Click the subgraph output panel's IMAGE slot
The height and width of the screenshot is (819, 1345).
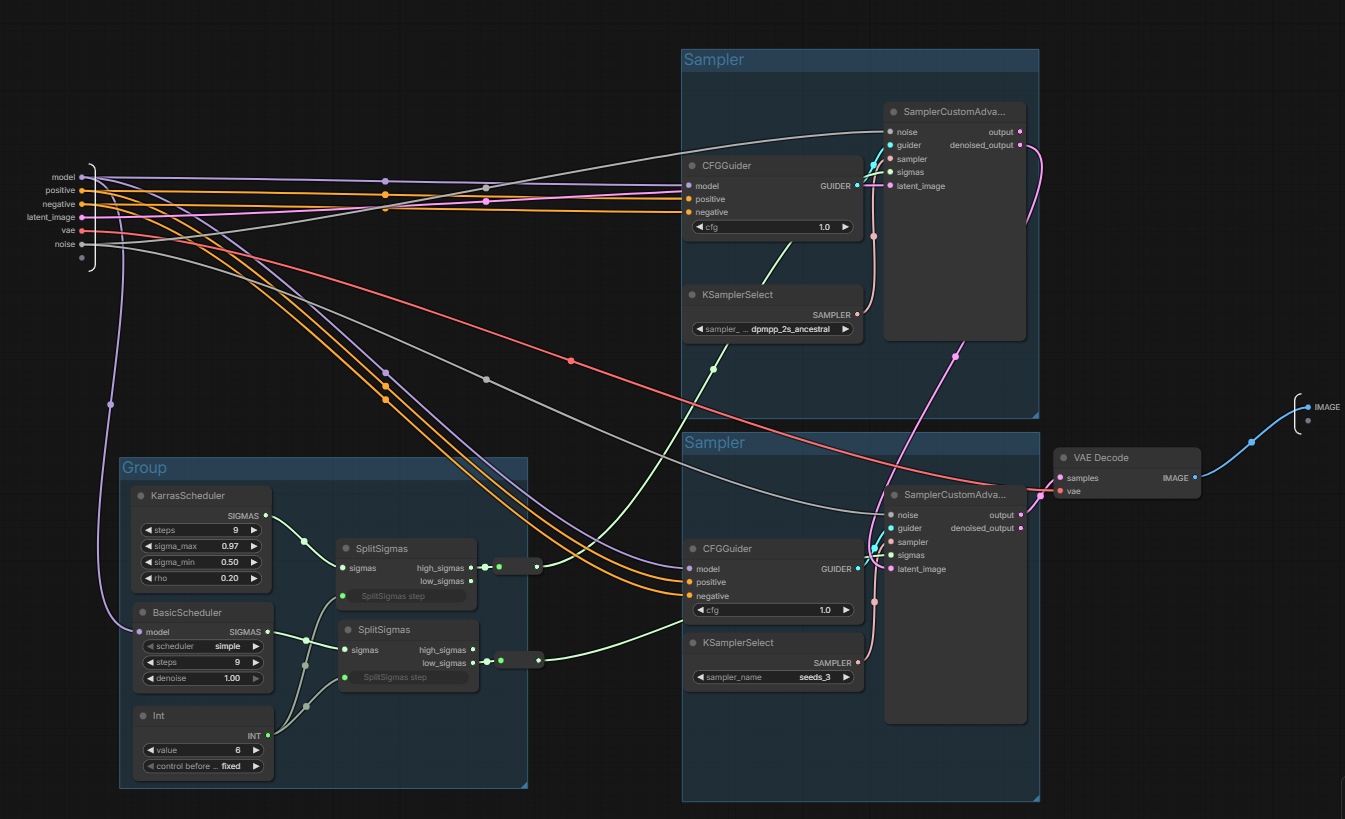(1308, 407)
